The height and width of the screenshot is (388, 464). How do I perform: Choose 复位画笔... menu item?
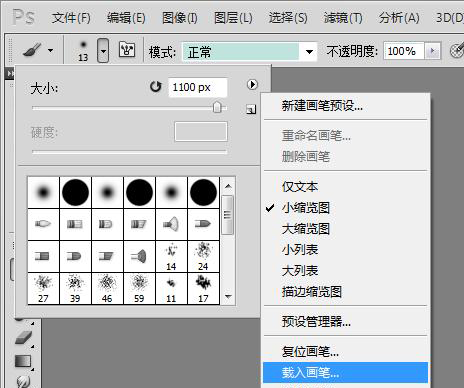click(345, 352)
